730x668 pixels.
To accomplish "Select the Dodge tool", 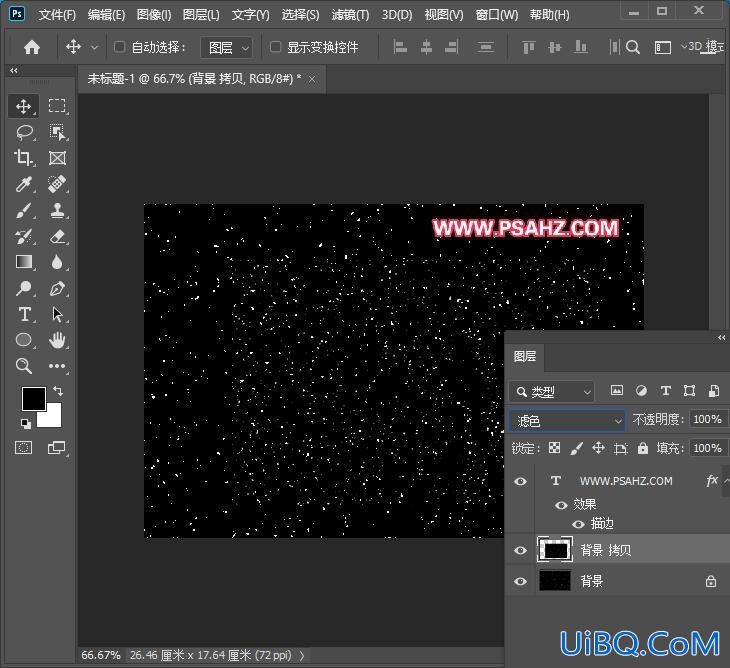I will click(23, 289).
